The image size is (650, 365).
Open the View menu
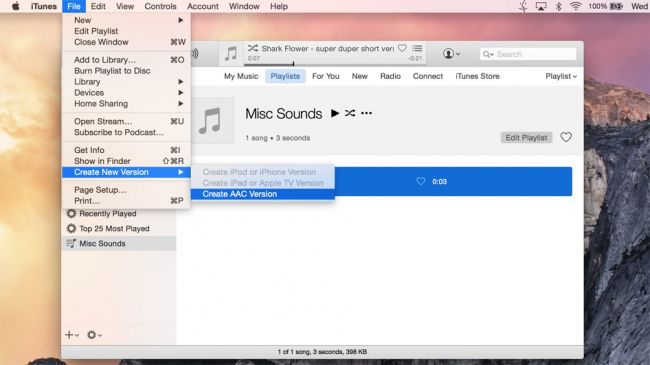pos(125,6)
